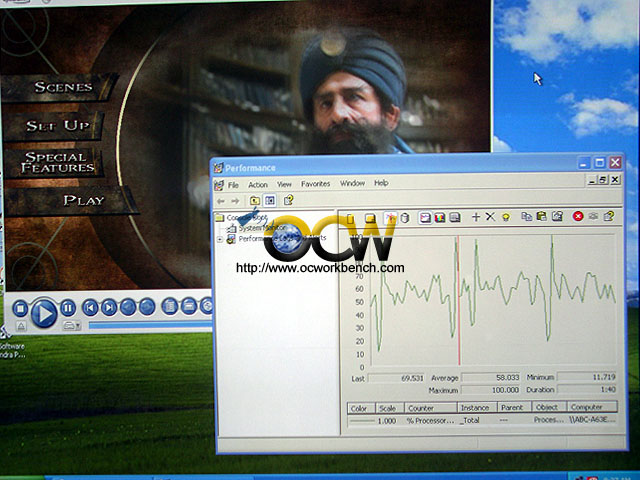Pause the DVD playback
The width and height of the screenshot is (640, 480).
coord(68,308)
